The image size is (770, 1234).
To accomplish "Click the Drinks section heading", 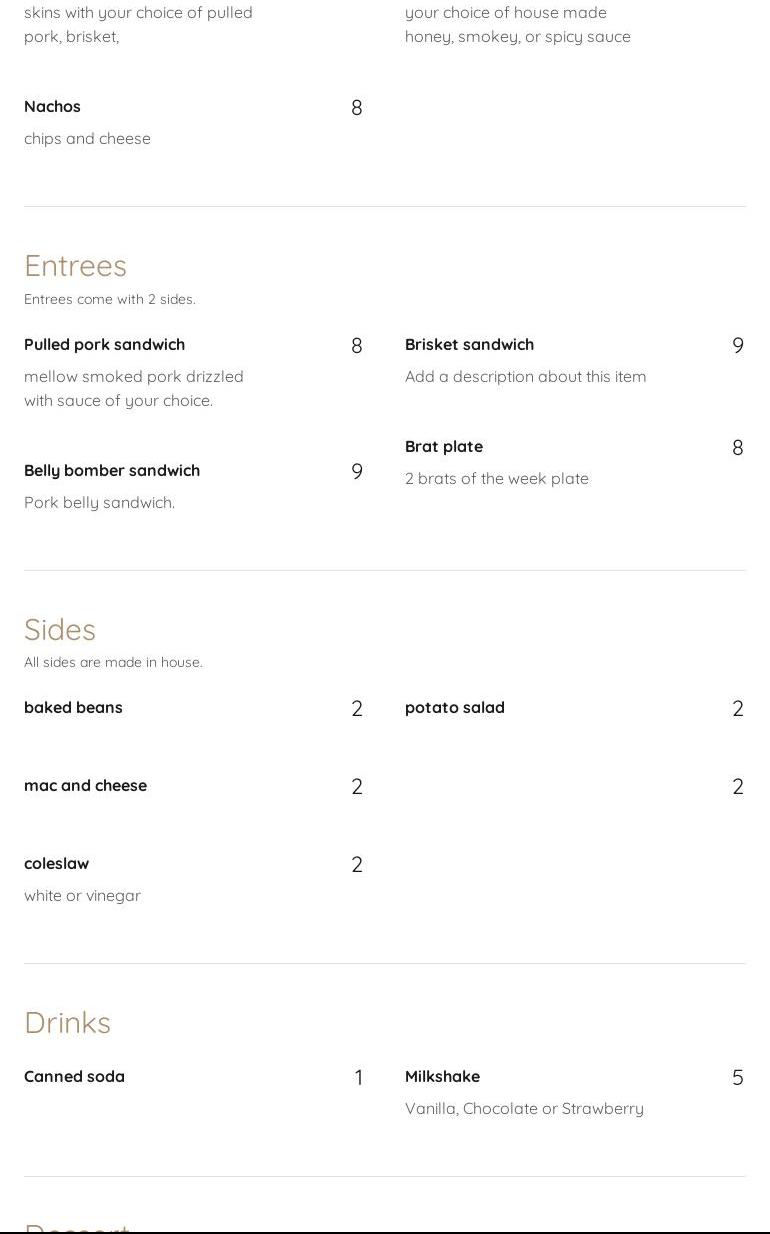I will coord(67,1022).
